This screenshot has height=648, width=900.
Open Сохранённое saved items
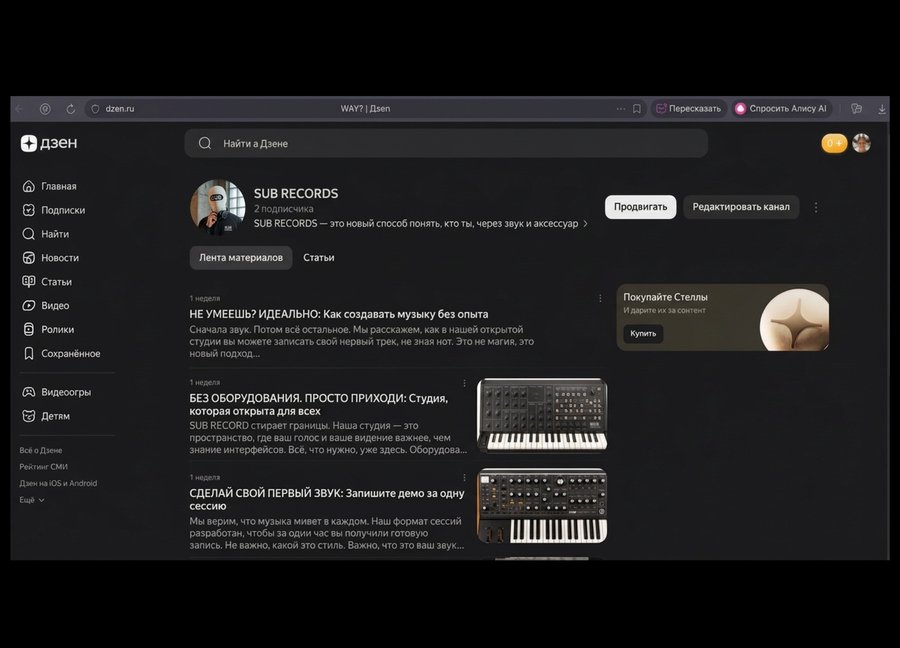tap(61, 354)
